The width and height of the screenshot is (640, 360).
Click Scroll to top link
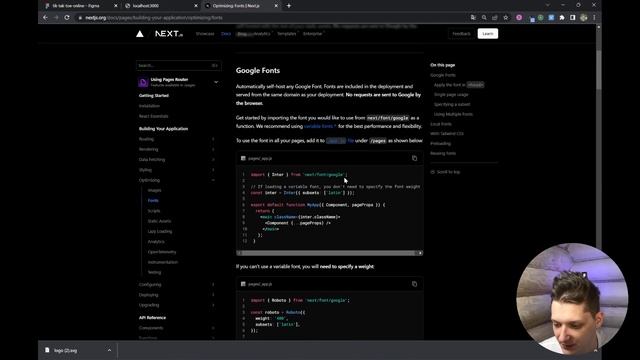pyautogui.click(x=445, y=172)
